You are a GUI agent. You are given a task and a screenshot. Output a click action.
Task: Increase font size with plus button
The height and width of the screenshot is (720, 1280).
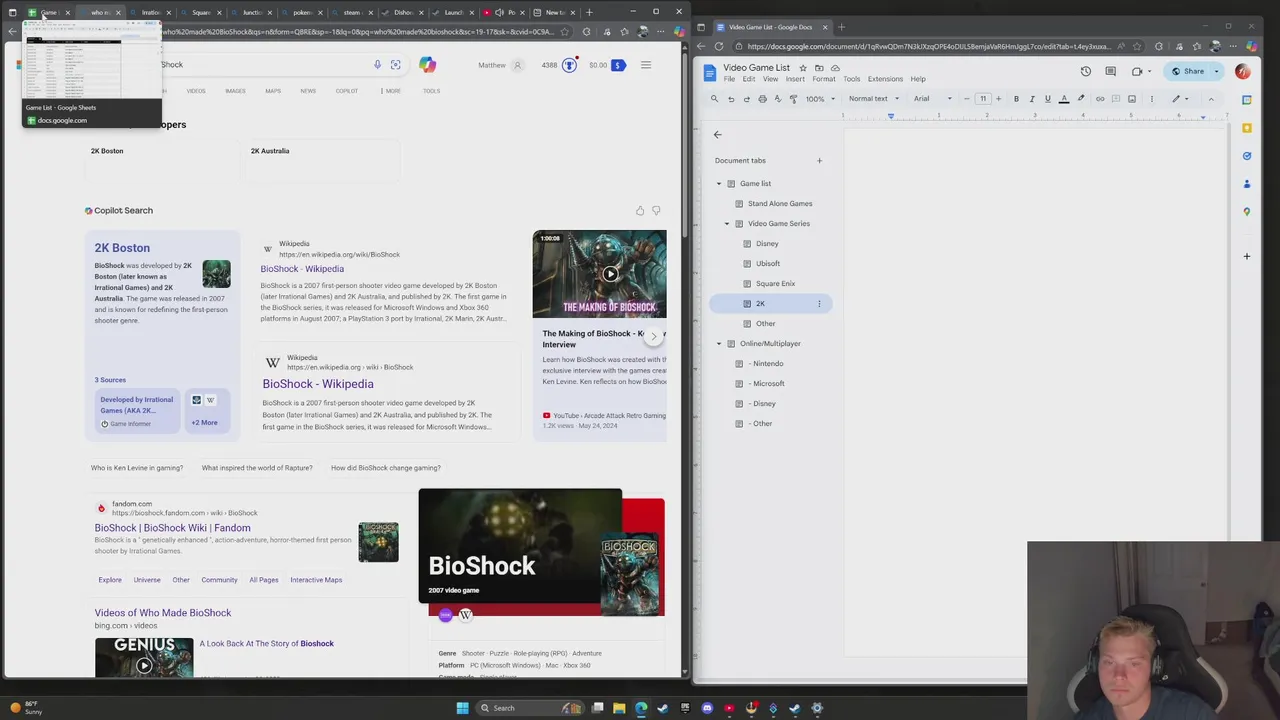(x=999, y=99)
